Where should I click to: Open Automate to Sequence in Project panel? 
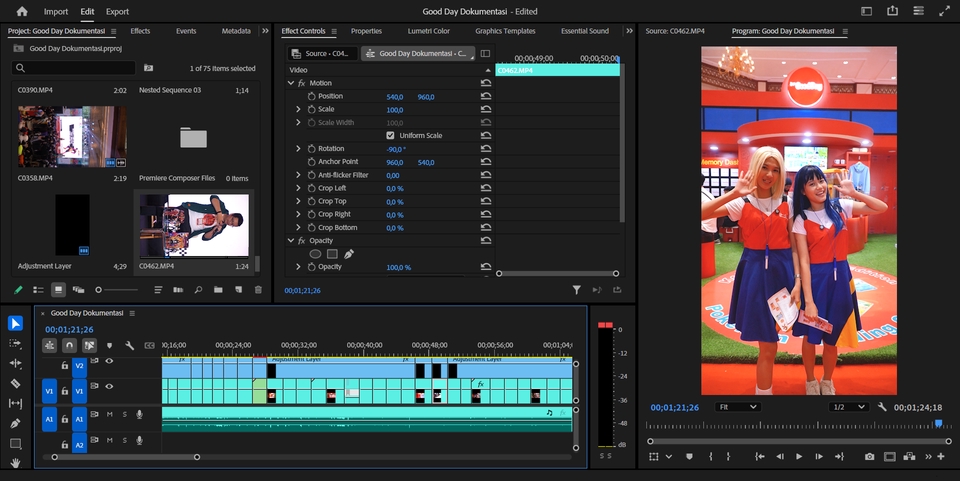178,289
